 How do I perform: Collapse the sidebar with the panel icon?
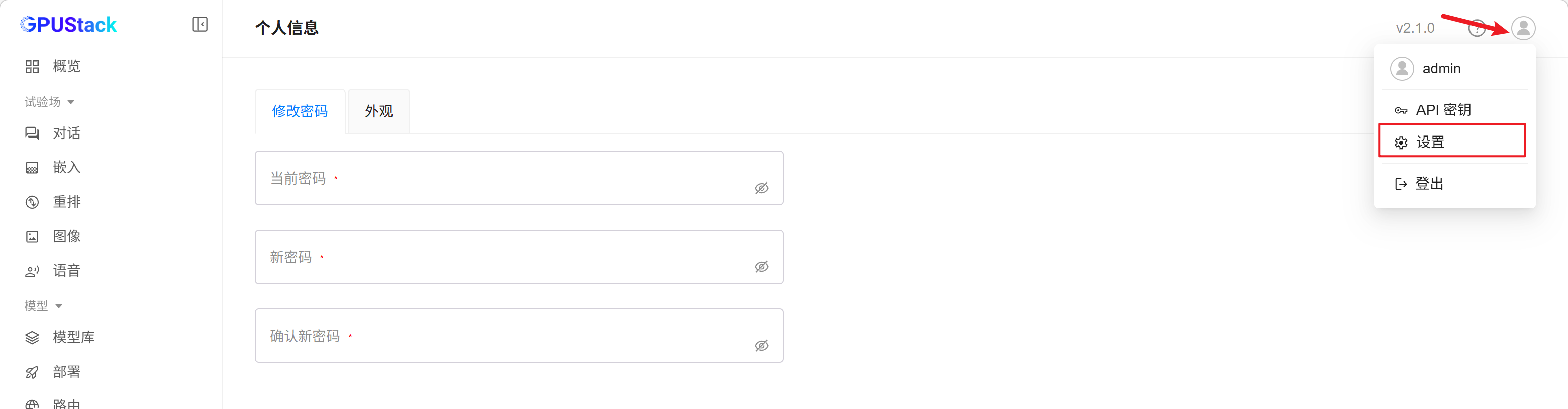tap(200, 24)
